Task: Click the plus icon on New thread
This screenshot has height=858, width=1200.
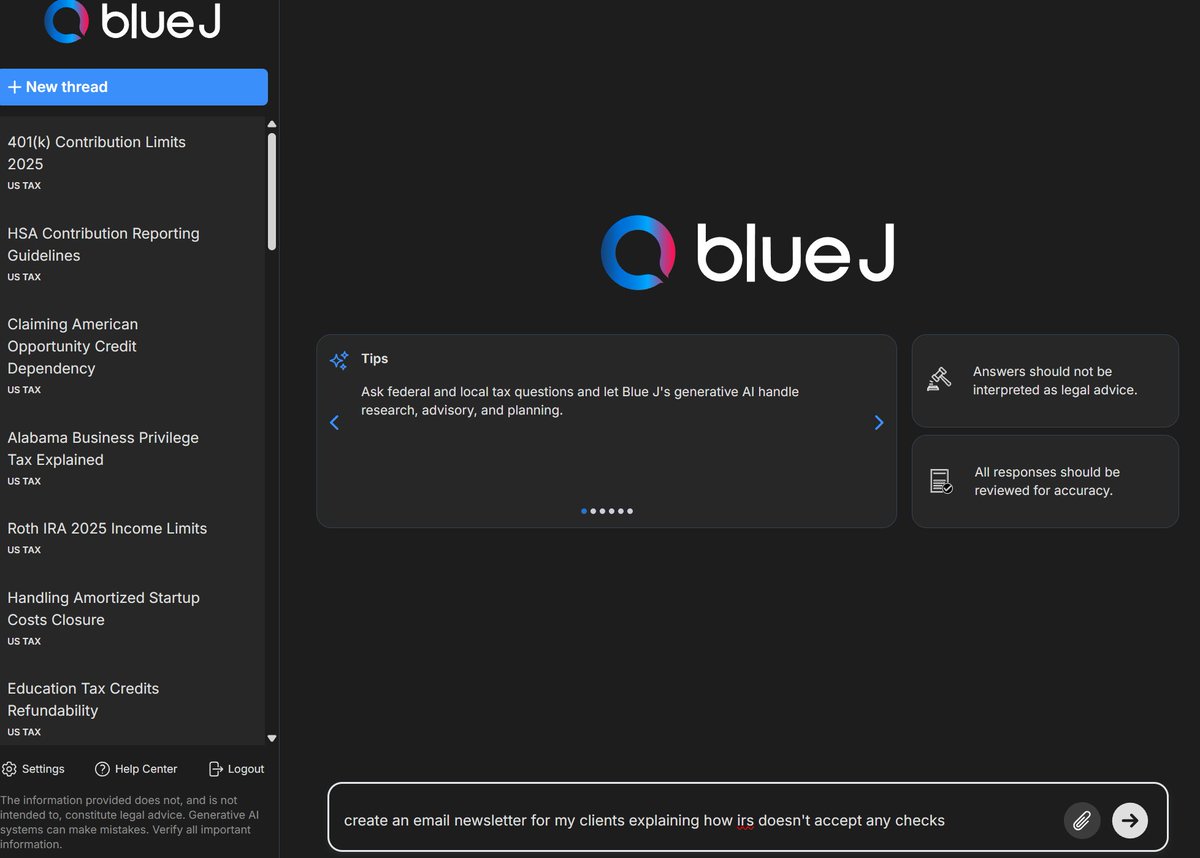Action: click(x=14, y=87)
